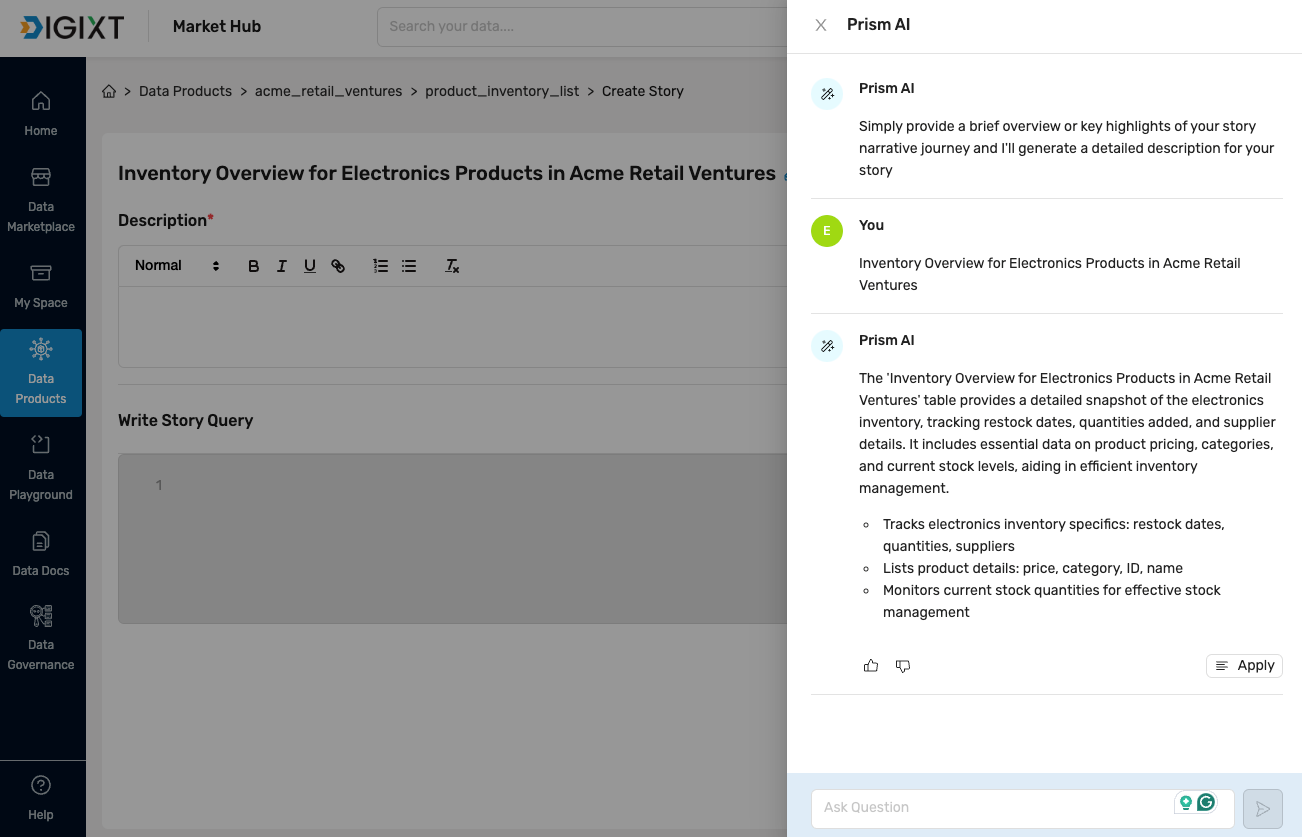Give thumbs down to Prism AI response
This screenshot has width=1302, height=837.
(x=903, y=666)
